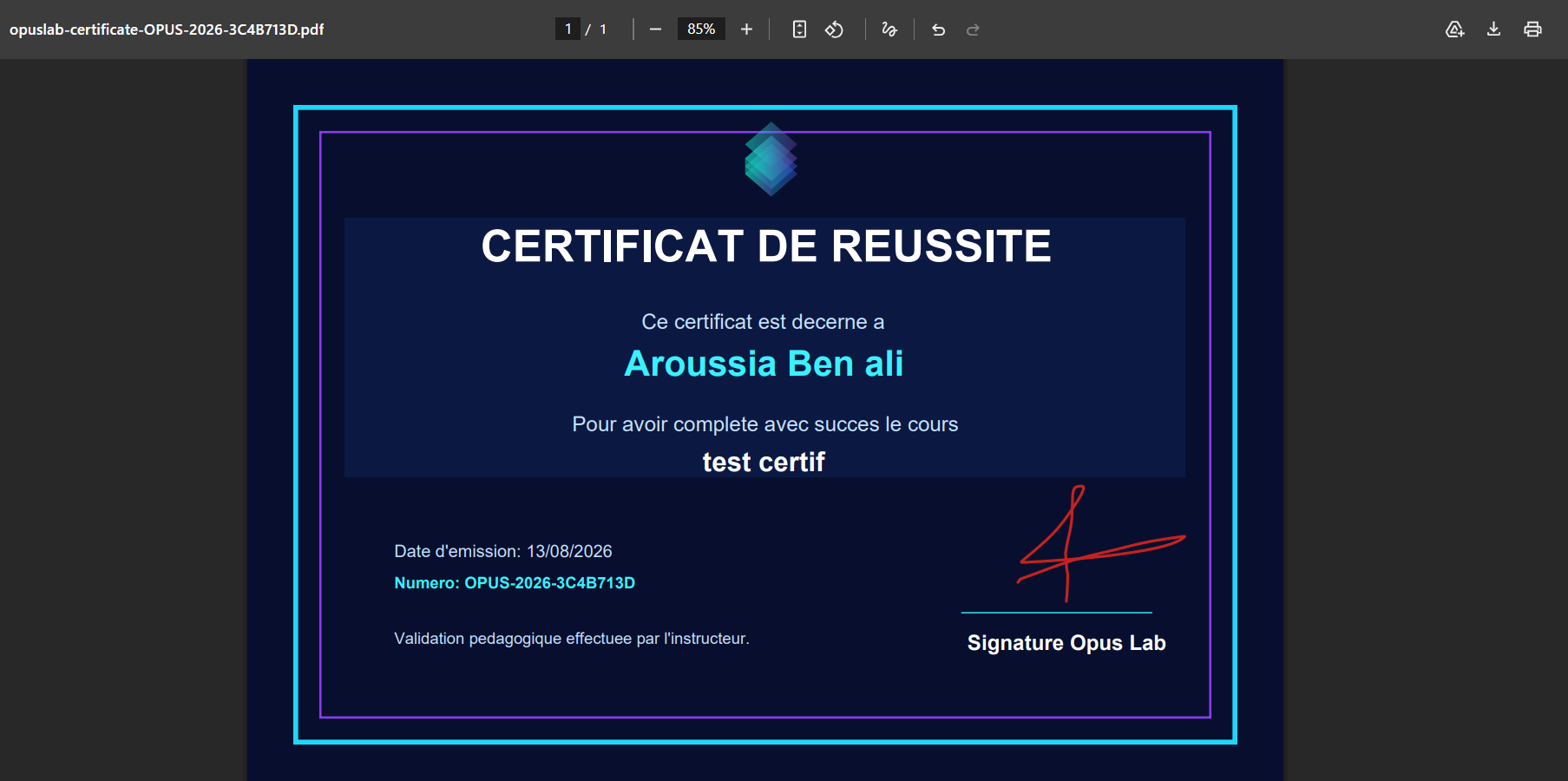
Task: Click the Validation pedagogique sentence
Action: tap(572, 639)
